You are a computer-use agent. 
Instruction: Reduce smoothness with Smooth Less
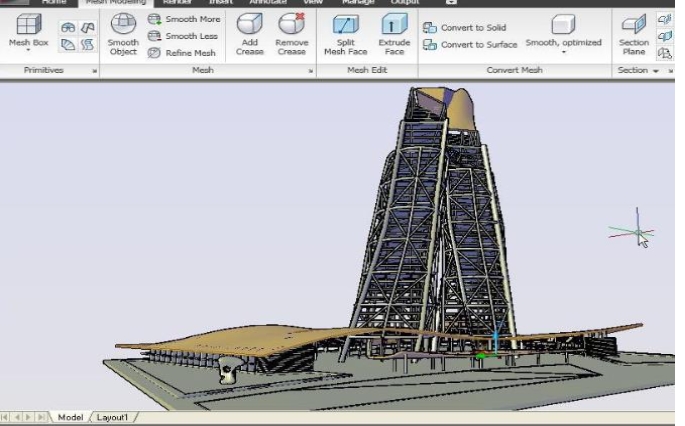183,36
